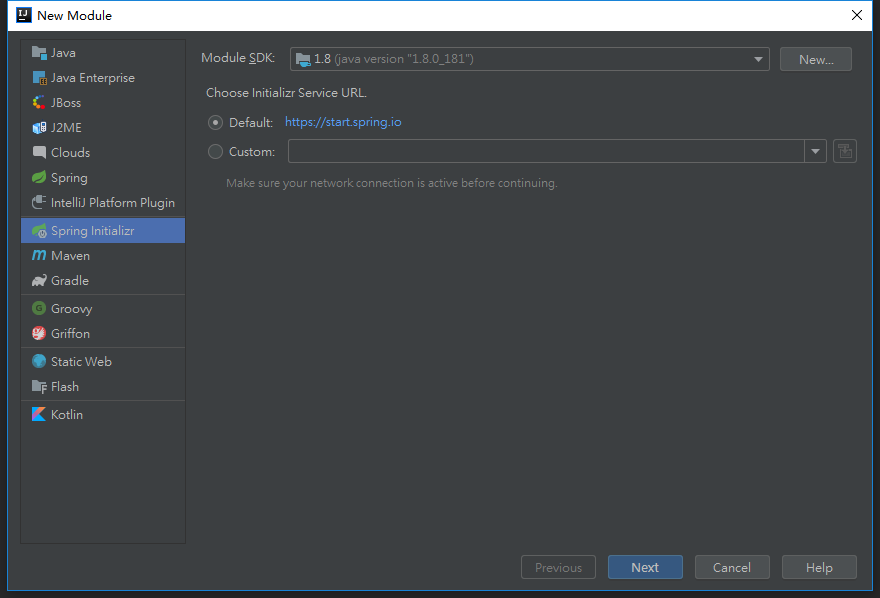Click the IntelliJ Platform Plugin icon
Image resolution: width=880 pixels, height=598 pixels.
(39, 203)
